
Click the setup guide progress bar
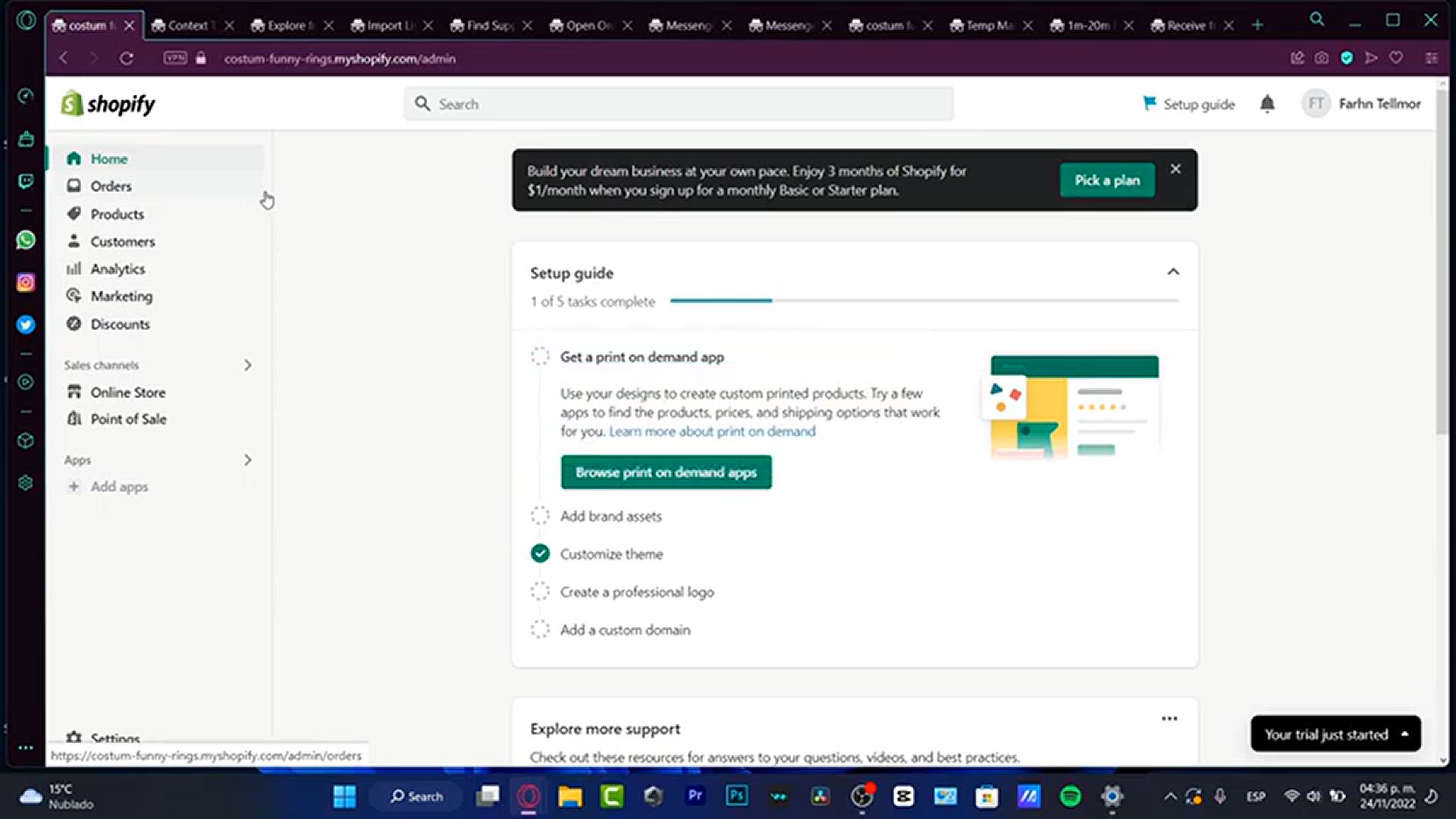(924, 301)
